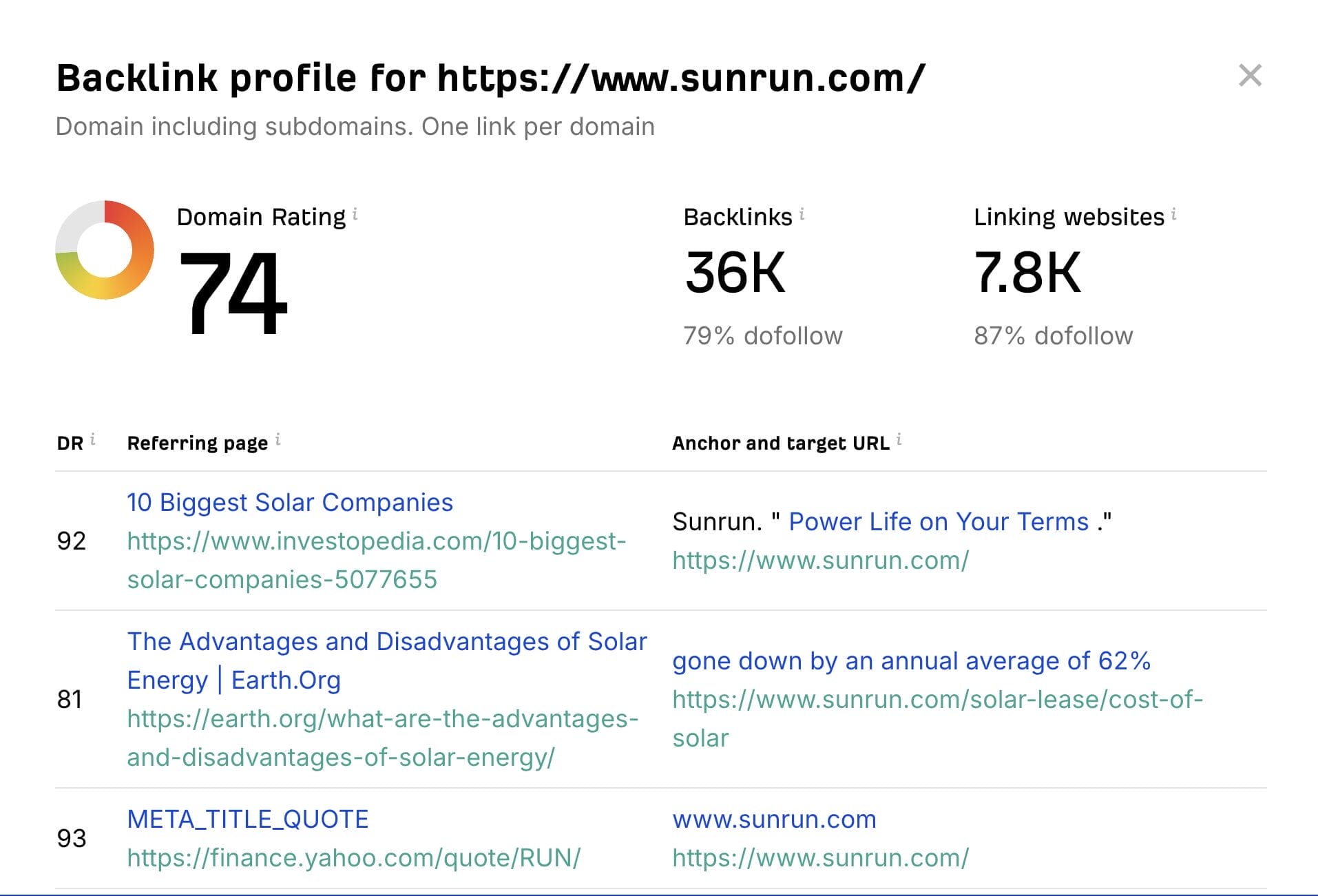Open the Earth.Org advantages article title
1318x896 pixels.
387,660
